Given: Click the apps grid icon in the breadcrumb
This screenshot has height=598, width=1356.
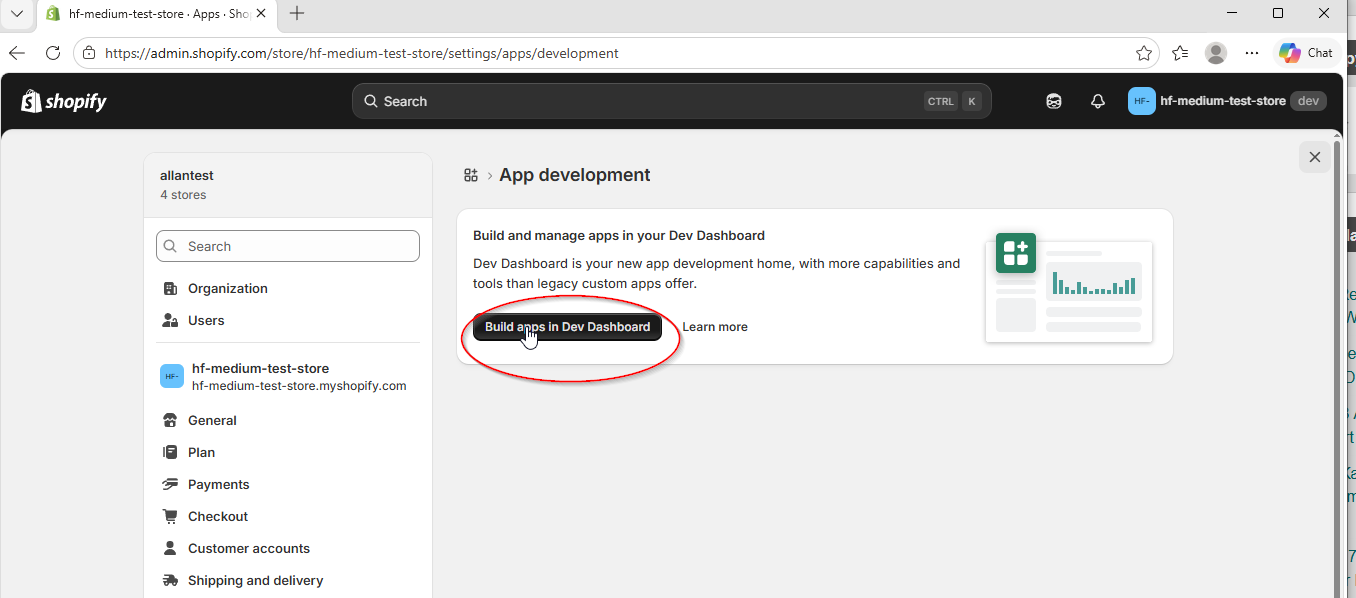Looking at the screenshot, I should tap(470, 174).
